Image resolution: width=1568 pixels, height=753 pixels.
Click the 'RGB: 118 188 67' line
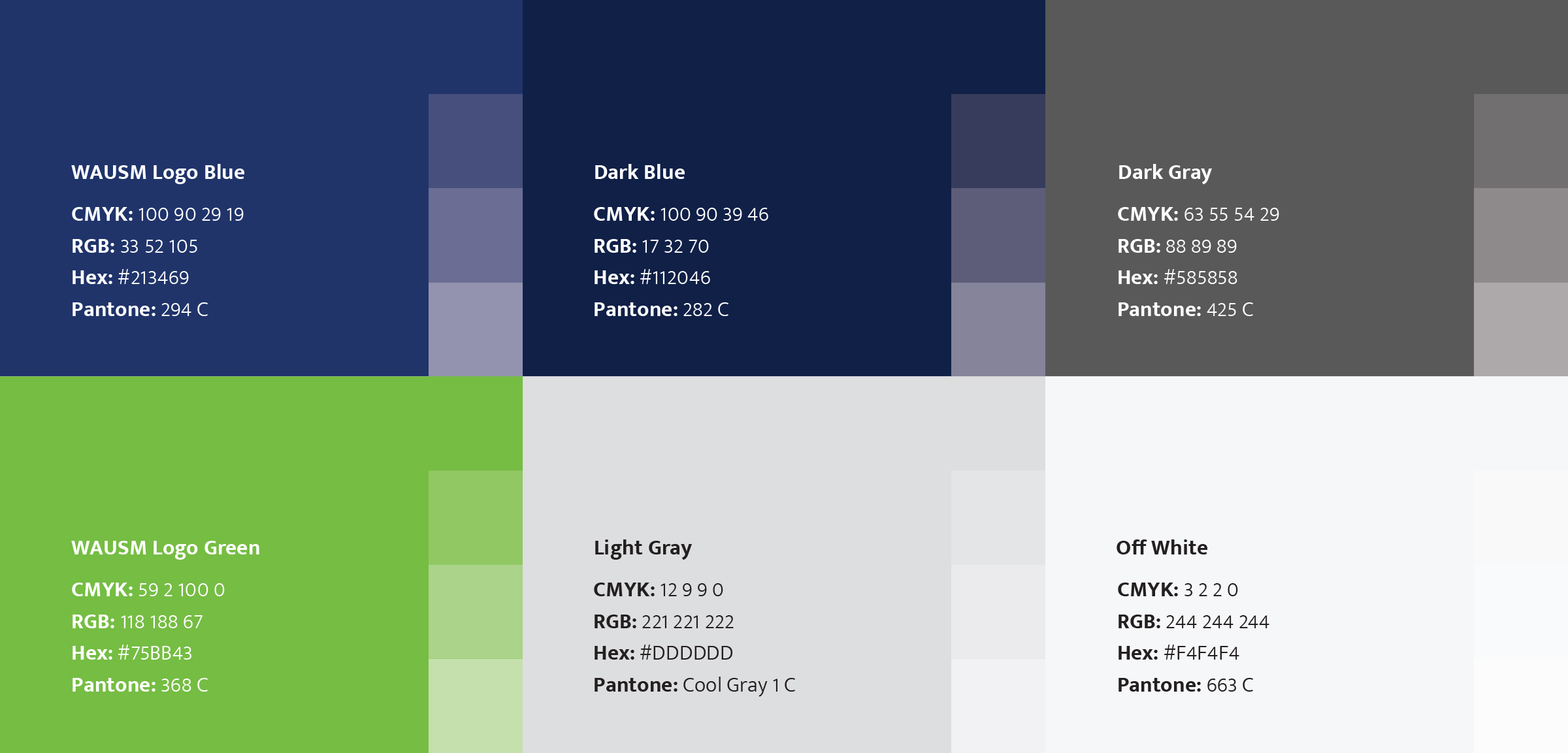[x=137, y=622]
